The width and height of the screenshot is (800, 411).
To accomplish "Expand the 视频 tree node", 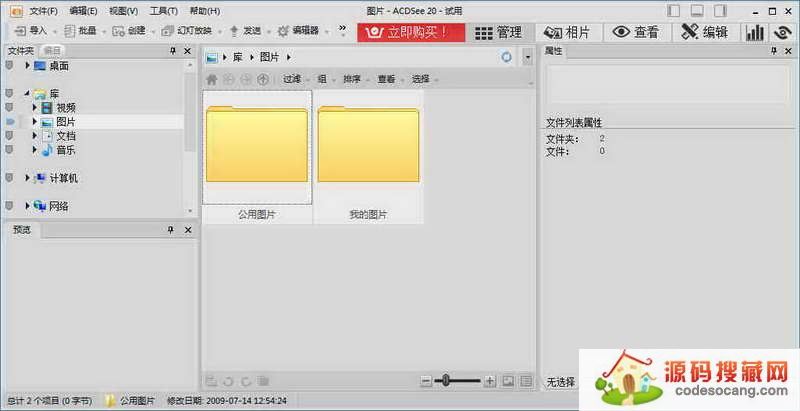I will click(x=34, y=107).
